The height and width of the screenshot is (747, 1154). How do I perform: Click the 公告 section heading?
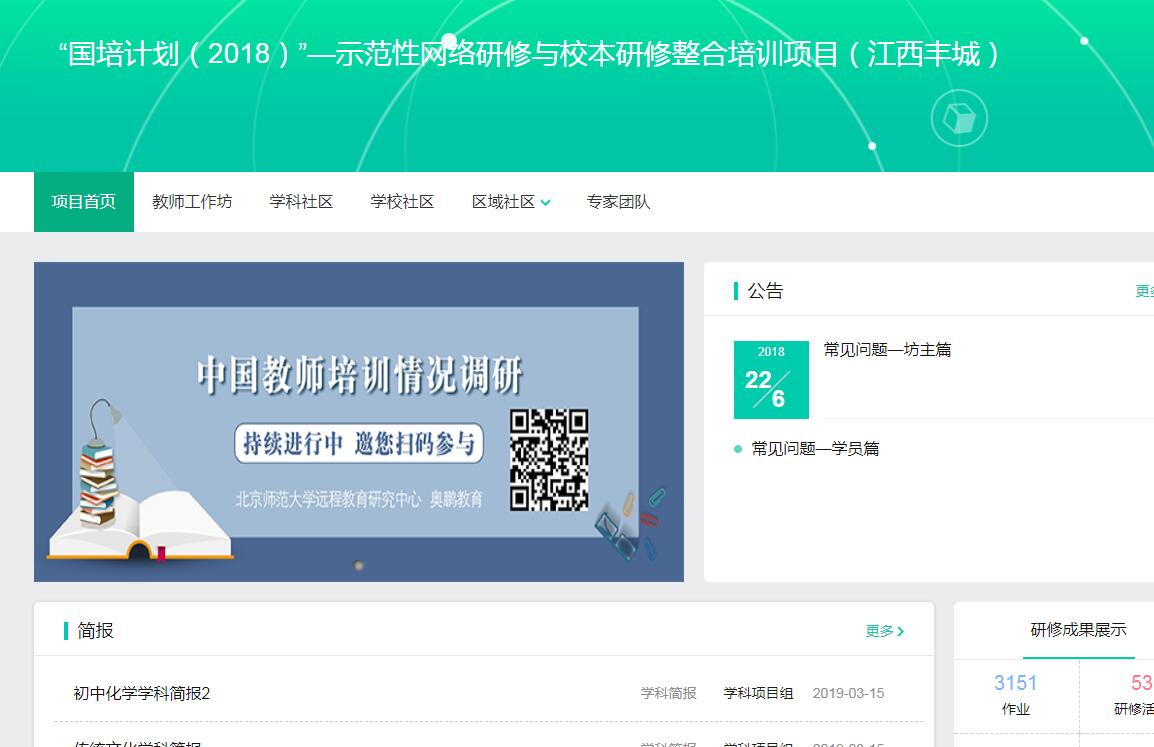coord(765,291)
